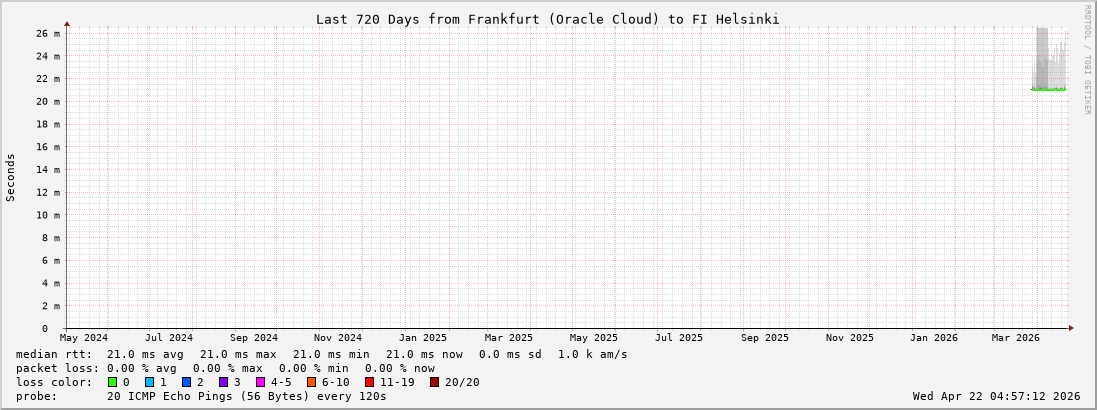Click the graph title about Frankfurt to Helsinki

tap(547, 19)
